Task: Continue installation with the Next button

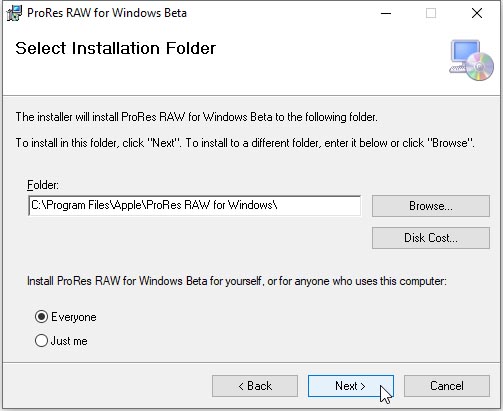Action: [x=351, y=386]
